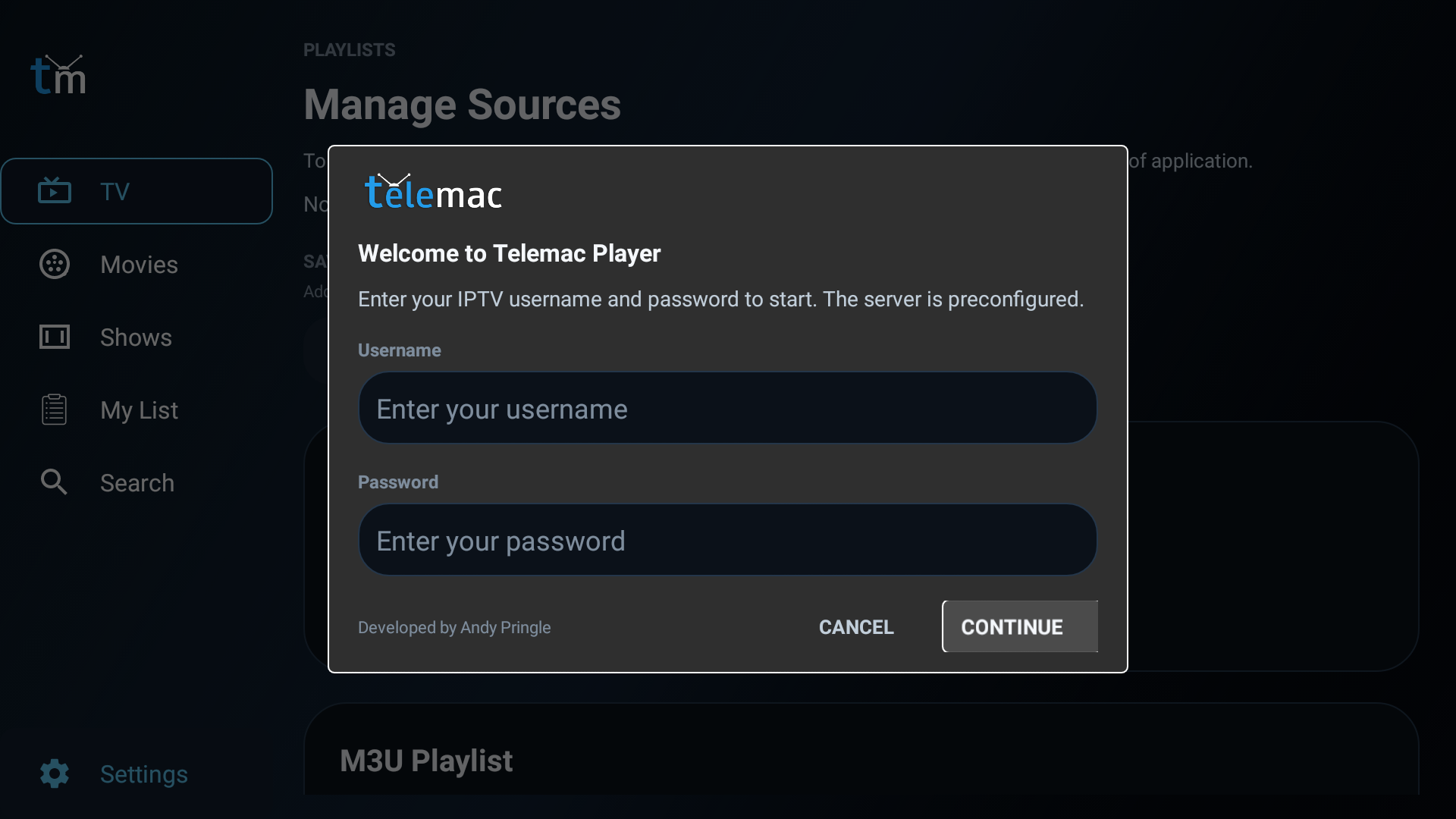The image size is (1456, 819).
Task: Click the Shows screen icon
Action: (55, 337)
